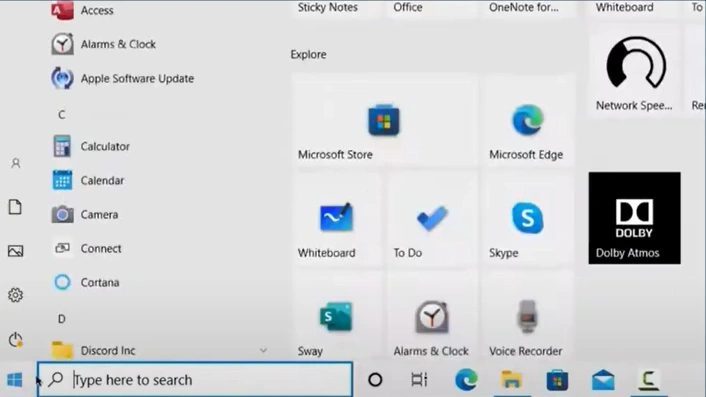
Task: Click the Explore group heading
Action: coord(308,54)
